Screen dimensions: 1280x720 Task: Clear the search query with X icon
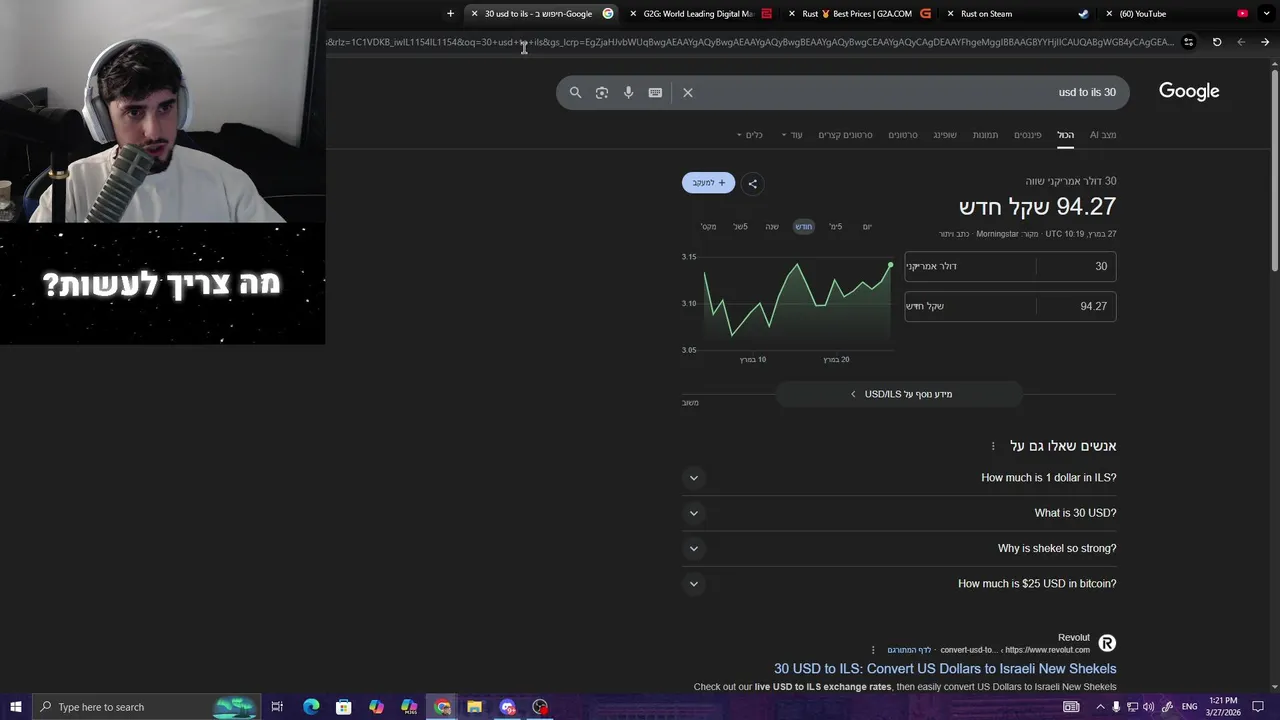[x=688, y=92]
